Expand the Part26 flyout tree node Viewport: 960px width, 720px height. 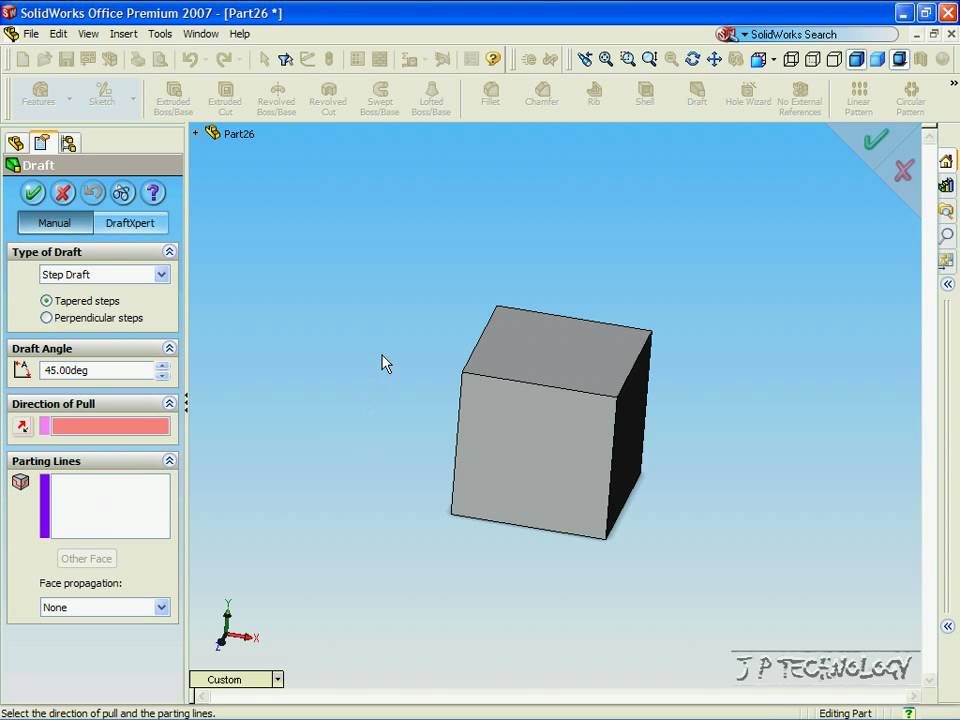(195, 132)
